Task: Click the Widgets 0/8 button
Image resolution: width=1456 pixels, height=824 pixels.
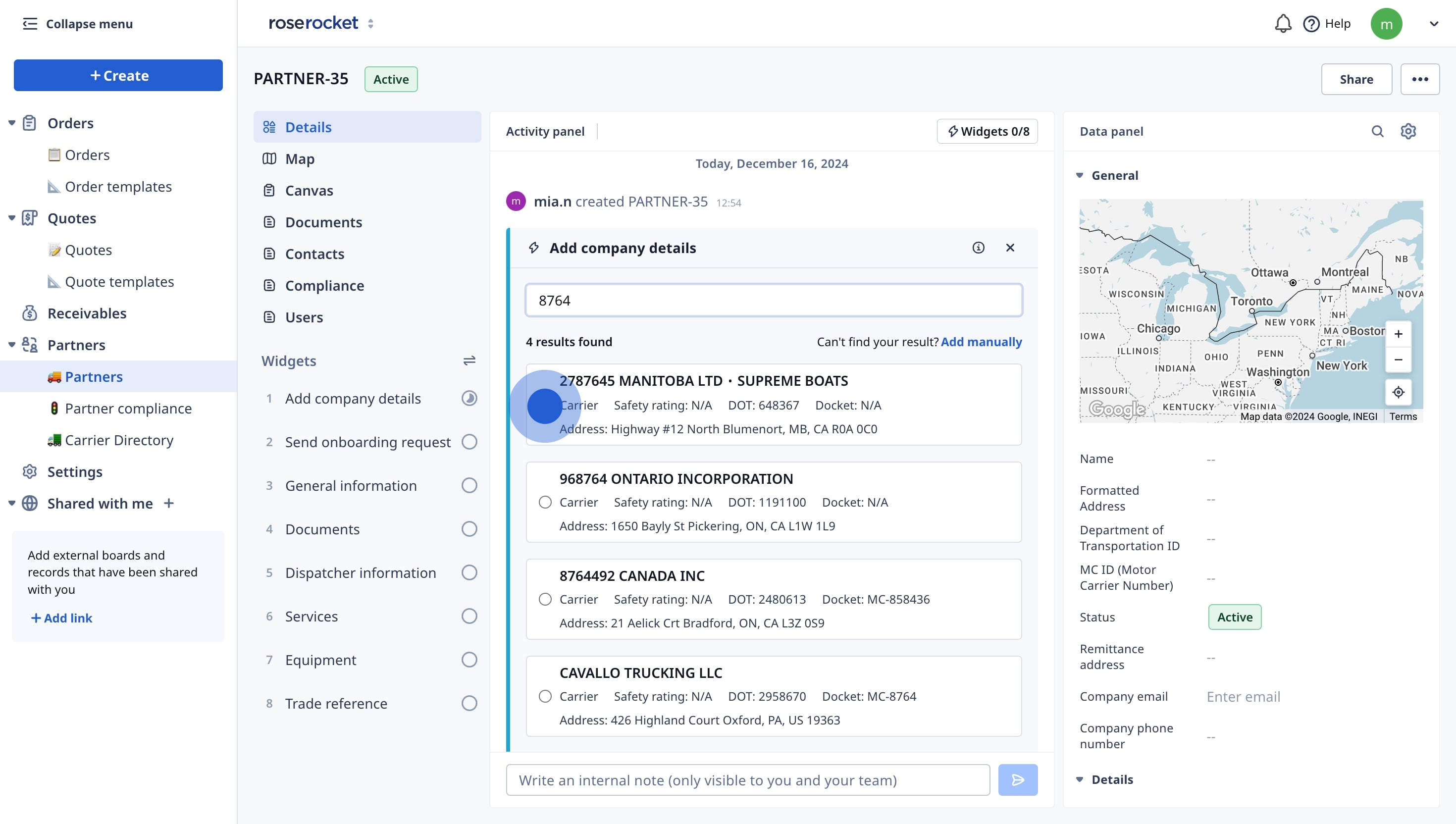Action: tap(987, 131)
